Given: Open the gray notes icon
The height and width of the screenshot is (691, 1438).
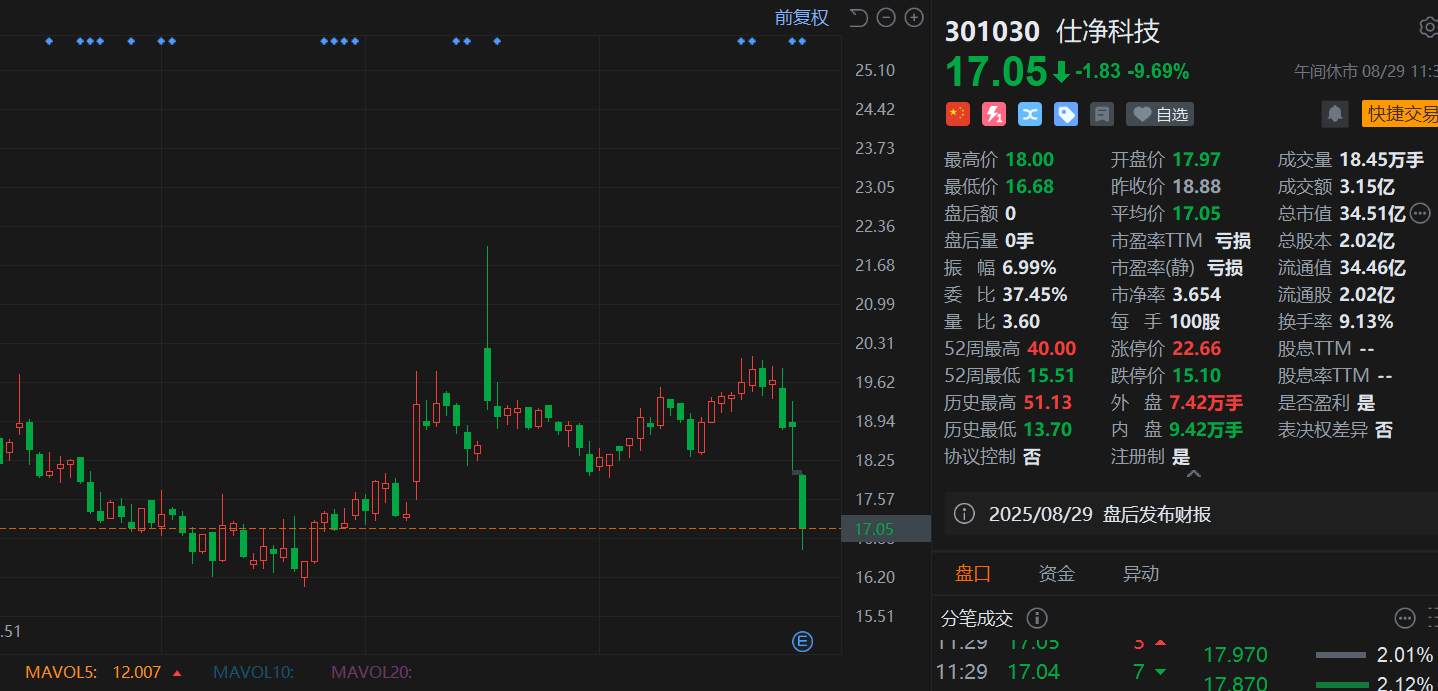Looking at the screenshot, I should 1102,114.
